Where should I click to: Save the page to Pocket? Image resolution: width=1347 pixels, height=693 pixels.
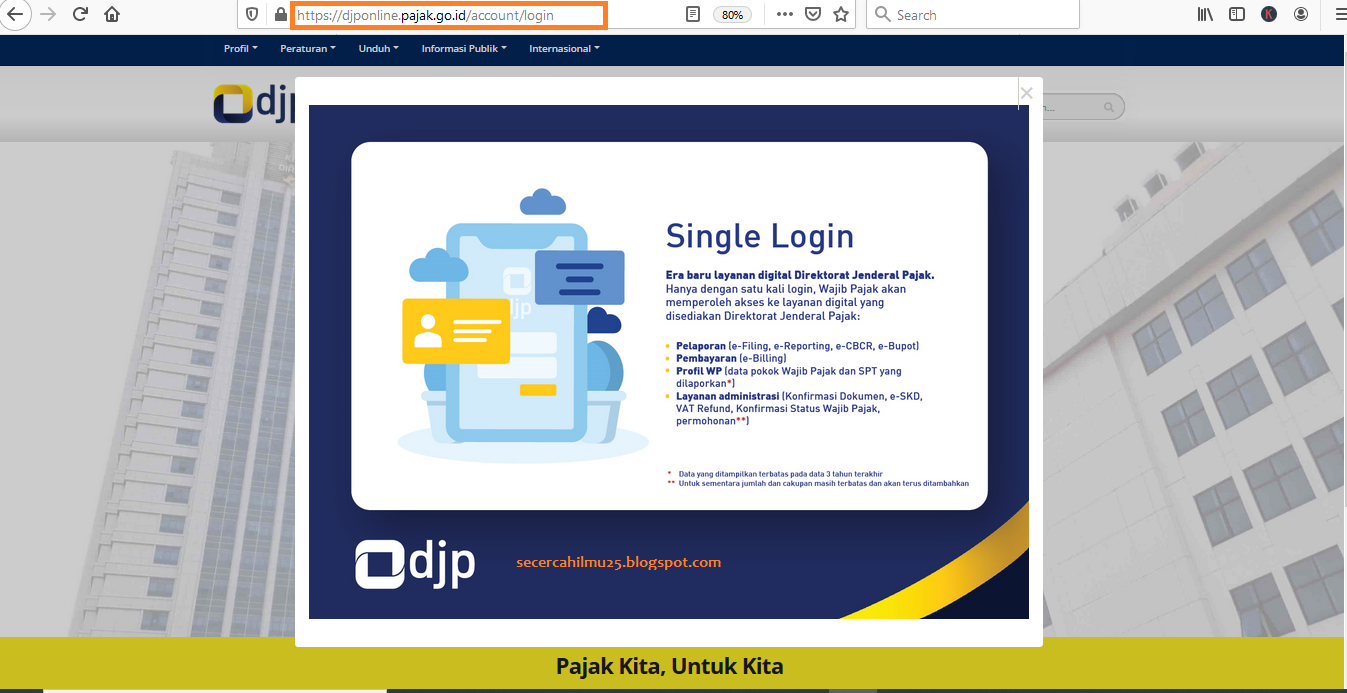pyautogui.click(x=813, y=14)
